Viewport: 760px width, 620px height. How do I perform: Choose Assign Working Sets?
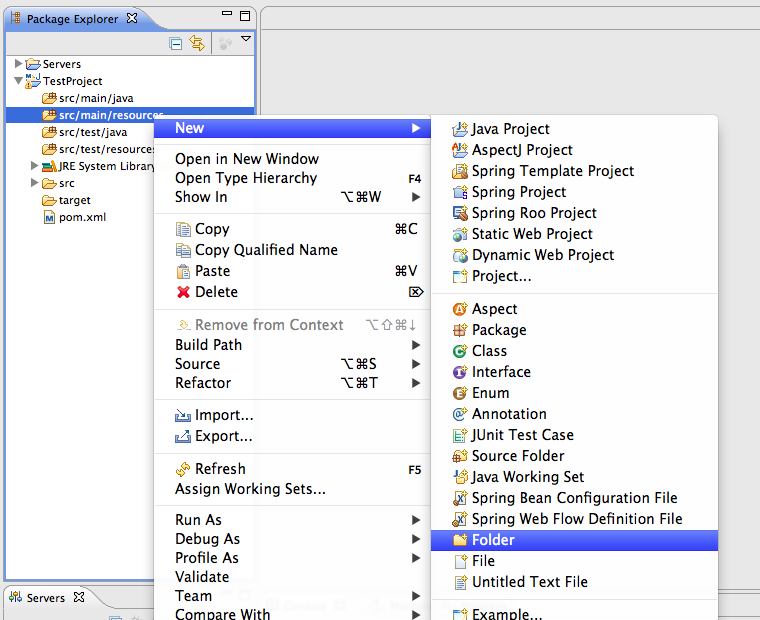(250, 489)
